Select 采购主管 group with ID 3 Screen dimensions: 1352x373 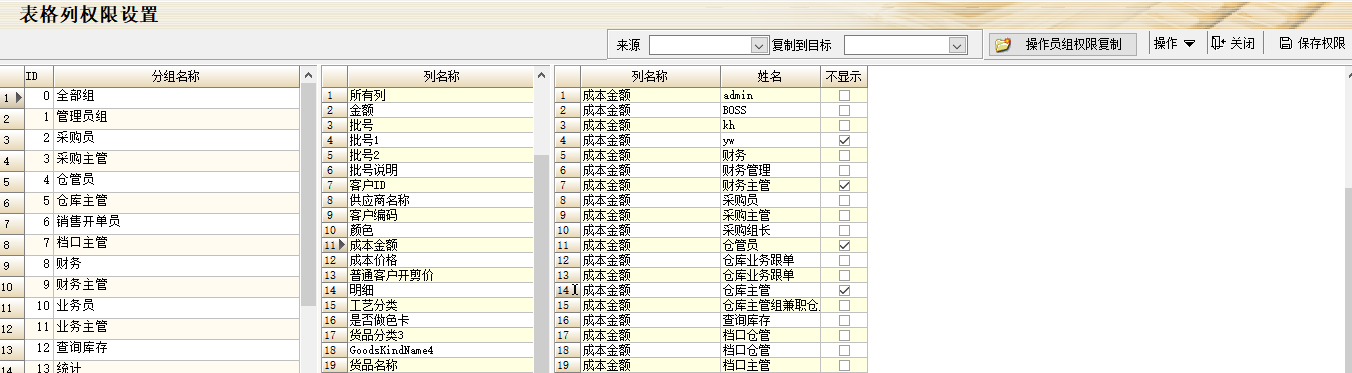coord(176,159)
